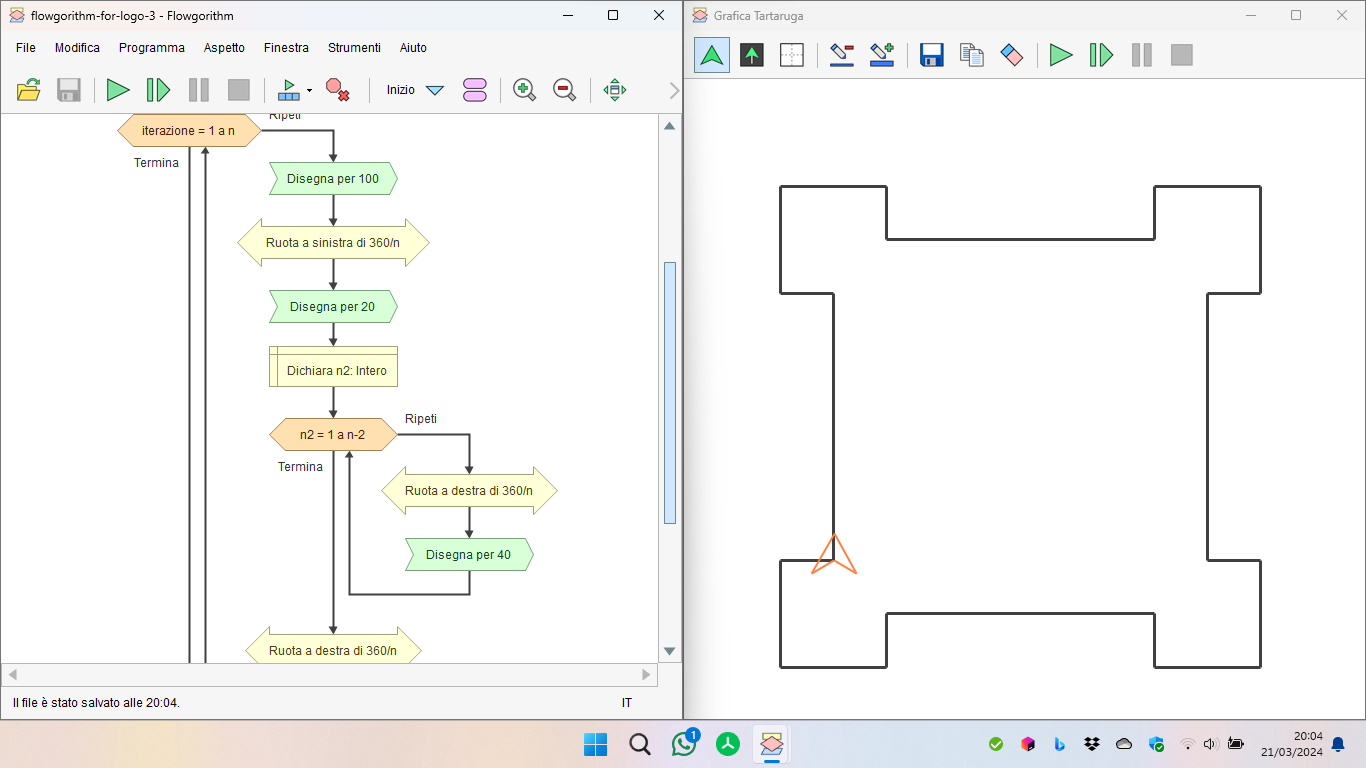Click the Flowgorithm taskbar icon
This screenshot has width=1366, height=768.
click(771, 744)
